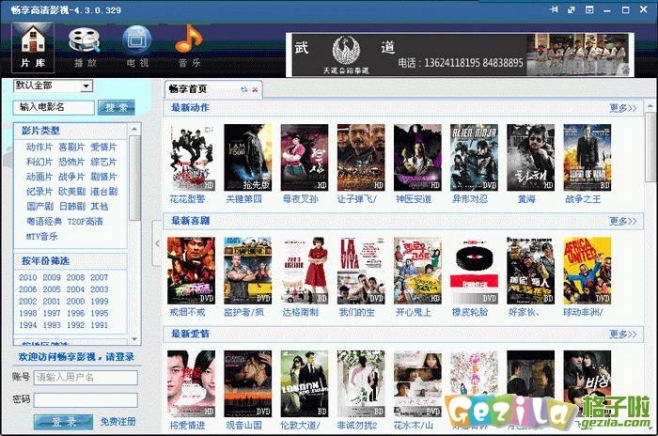This screenshot has height=436, width=658.
Task: Open the 让子弹飞 movie poster
Action: [x=361, y=157]
